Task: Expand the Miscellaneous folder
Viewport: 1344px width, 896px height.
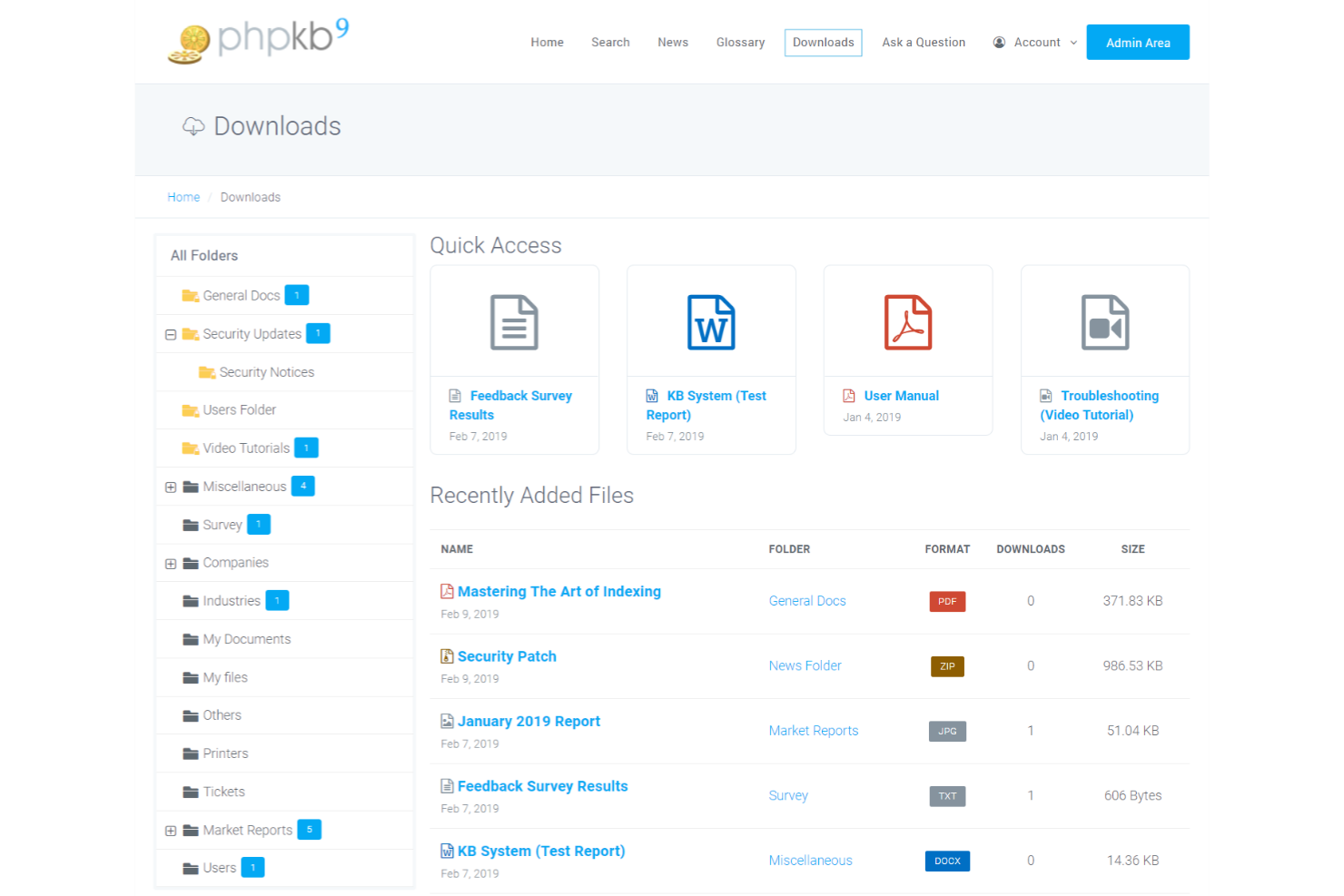Action: (x=171, y=487)
